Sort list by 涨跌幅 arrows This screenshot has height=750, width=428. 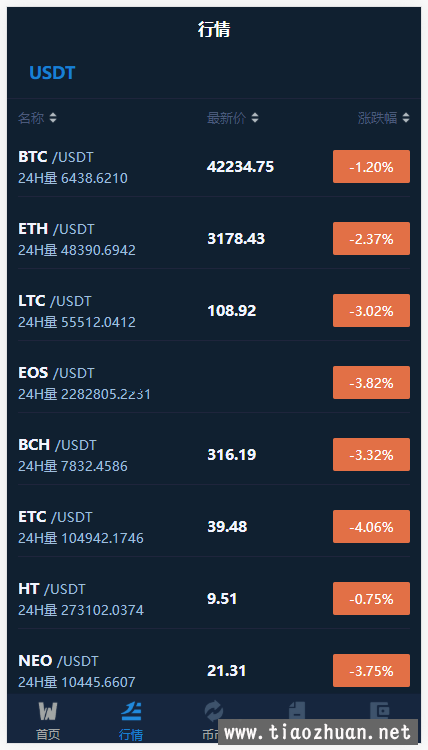coord(406,118)
